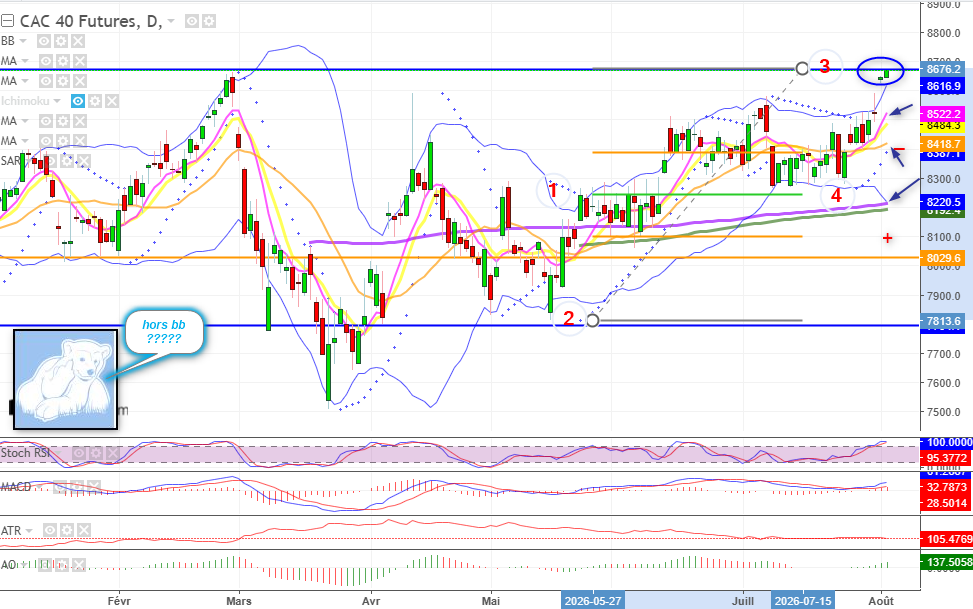Click the ATR indicator label
The height and width of the screenshot is (609, 973).
click(11, 531)
